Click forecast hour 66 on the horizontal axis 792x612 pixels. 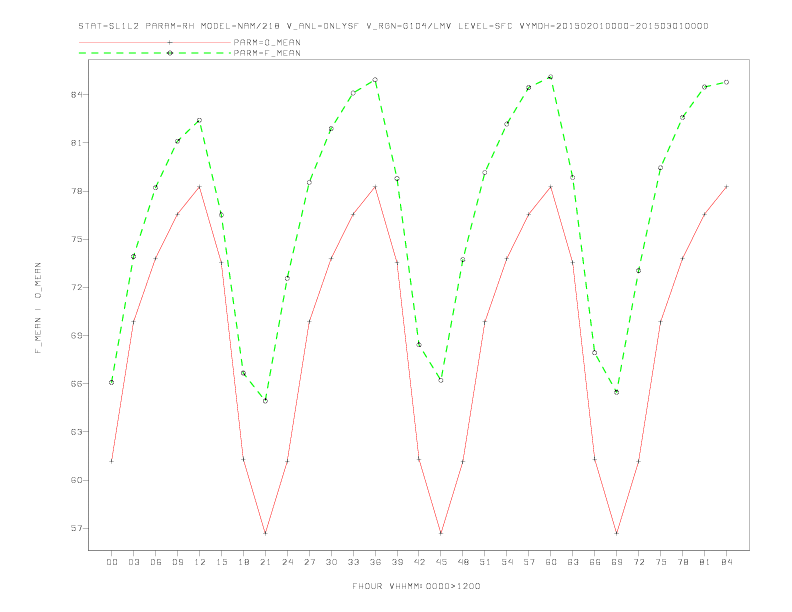[595, 562]
